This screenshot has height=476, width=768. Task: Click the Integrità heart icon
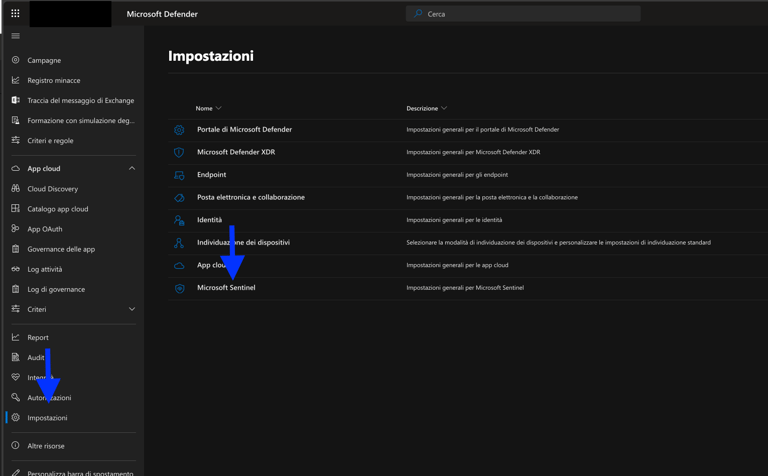point(16,377)
